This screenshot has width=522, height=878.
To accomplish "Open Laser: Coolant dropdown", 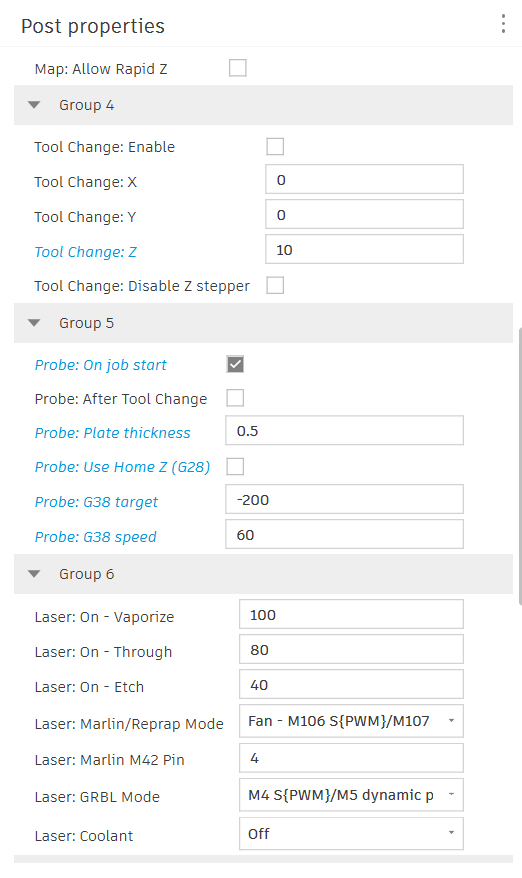I will click(351, 833).
